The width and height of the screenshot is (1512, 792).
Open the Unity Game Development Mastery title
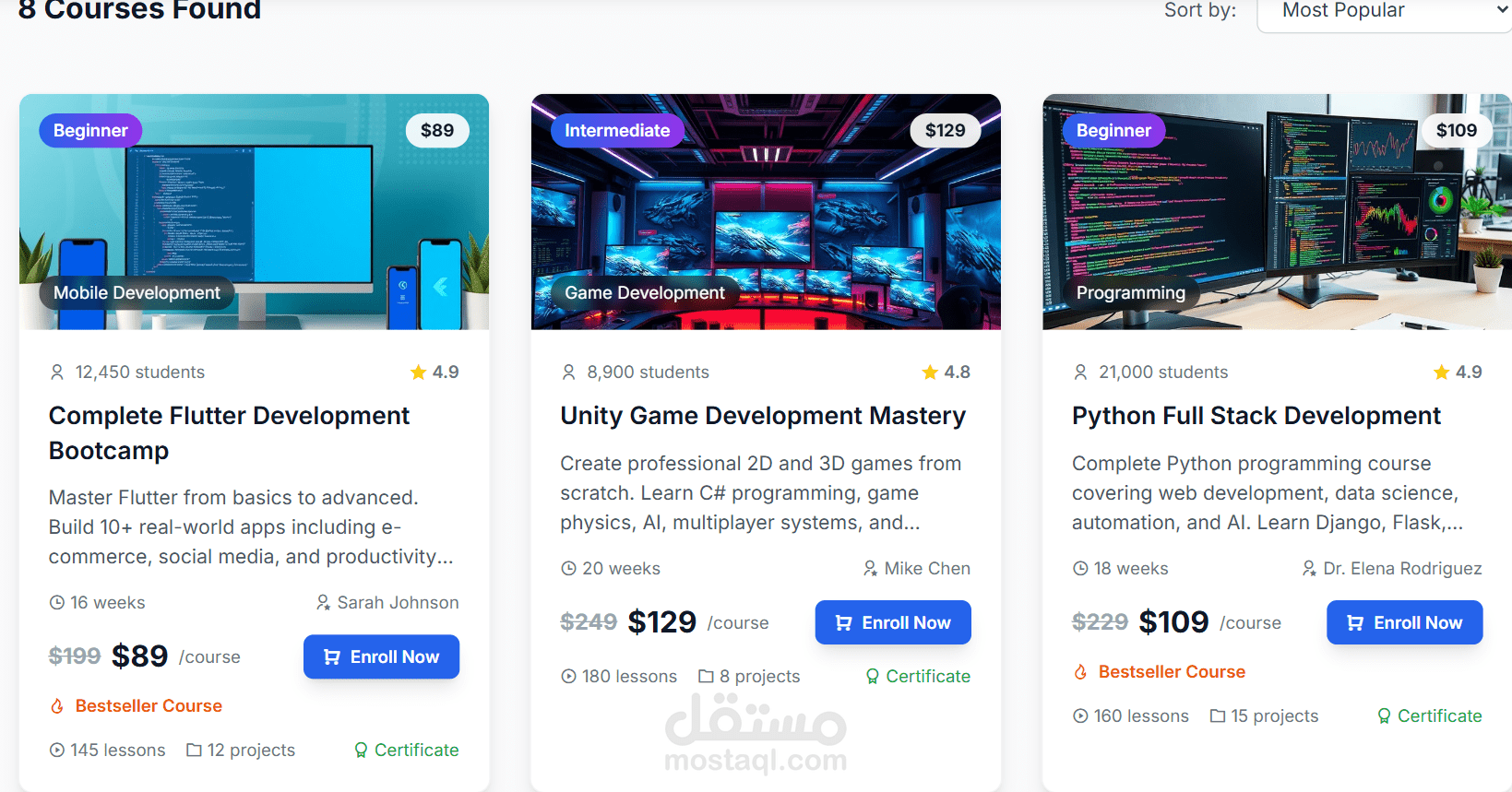[763, 416]
